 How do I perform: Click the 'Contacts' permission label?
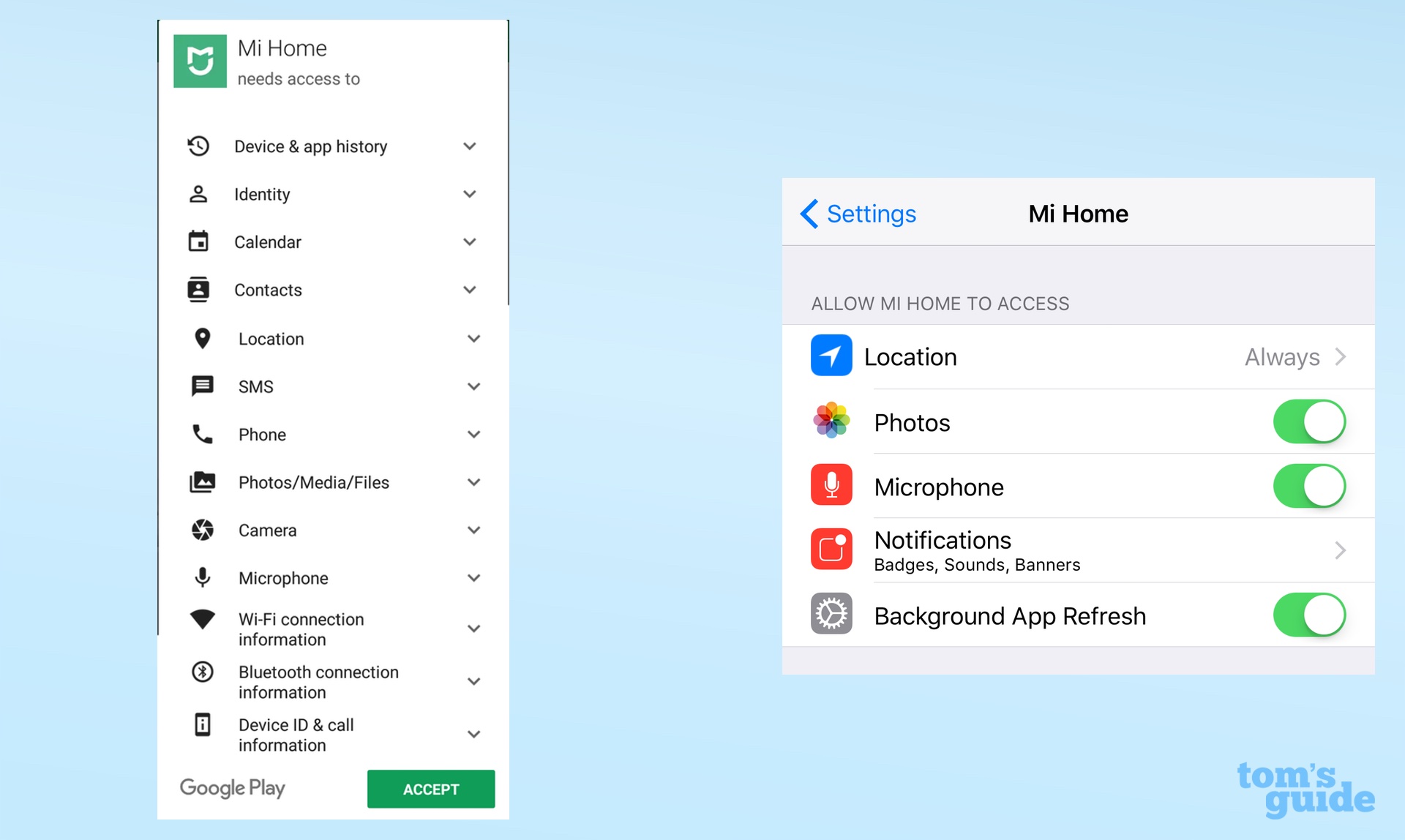point(268,290)
